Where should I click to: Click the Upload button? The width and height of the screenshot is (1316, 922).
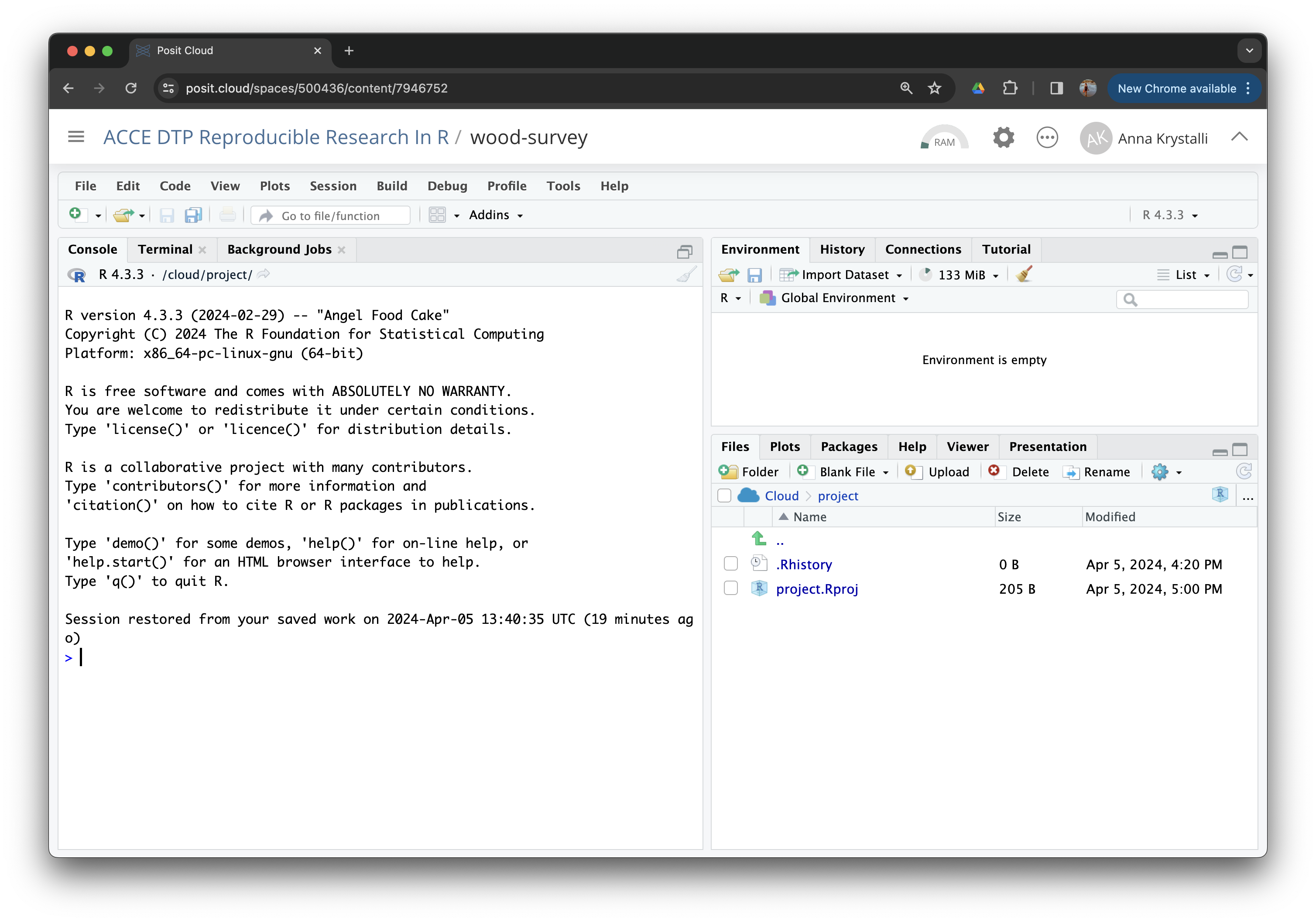[937, 471]
